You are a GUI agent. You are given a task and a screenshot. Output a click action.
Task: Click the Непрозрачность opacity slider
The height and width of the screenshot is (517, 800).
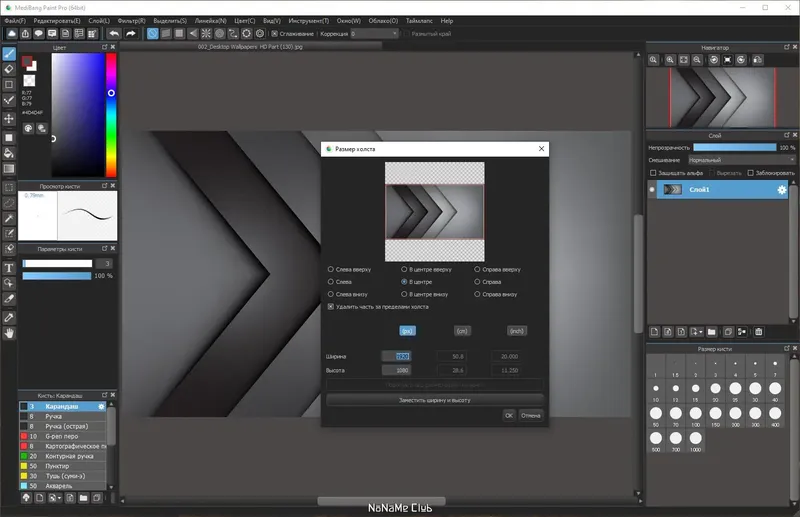tap(735, 147)
